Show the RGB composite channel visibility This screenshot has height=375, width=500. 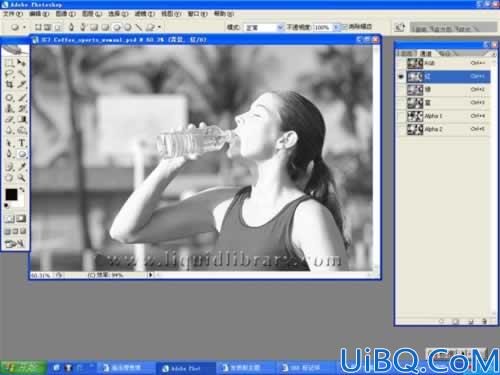tap(401, 63)
